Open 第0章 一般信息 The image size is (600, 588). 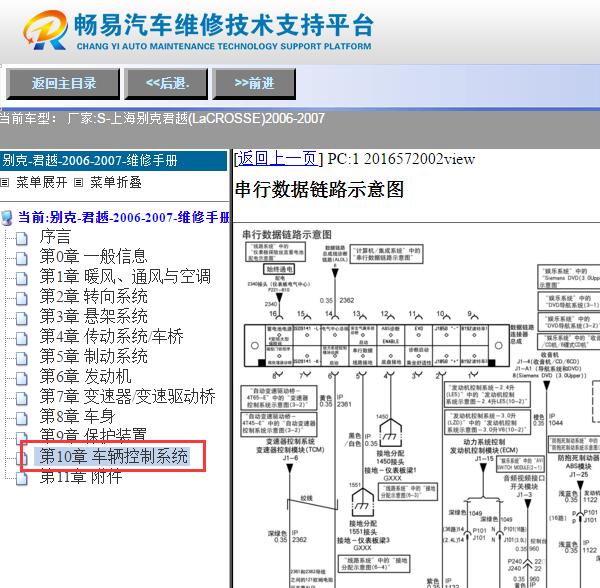(x=93, y=257)
